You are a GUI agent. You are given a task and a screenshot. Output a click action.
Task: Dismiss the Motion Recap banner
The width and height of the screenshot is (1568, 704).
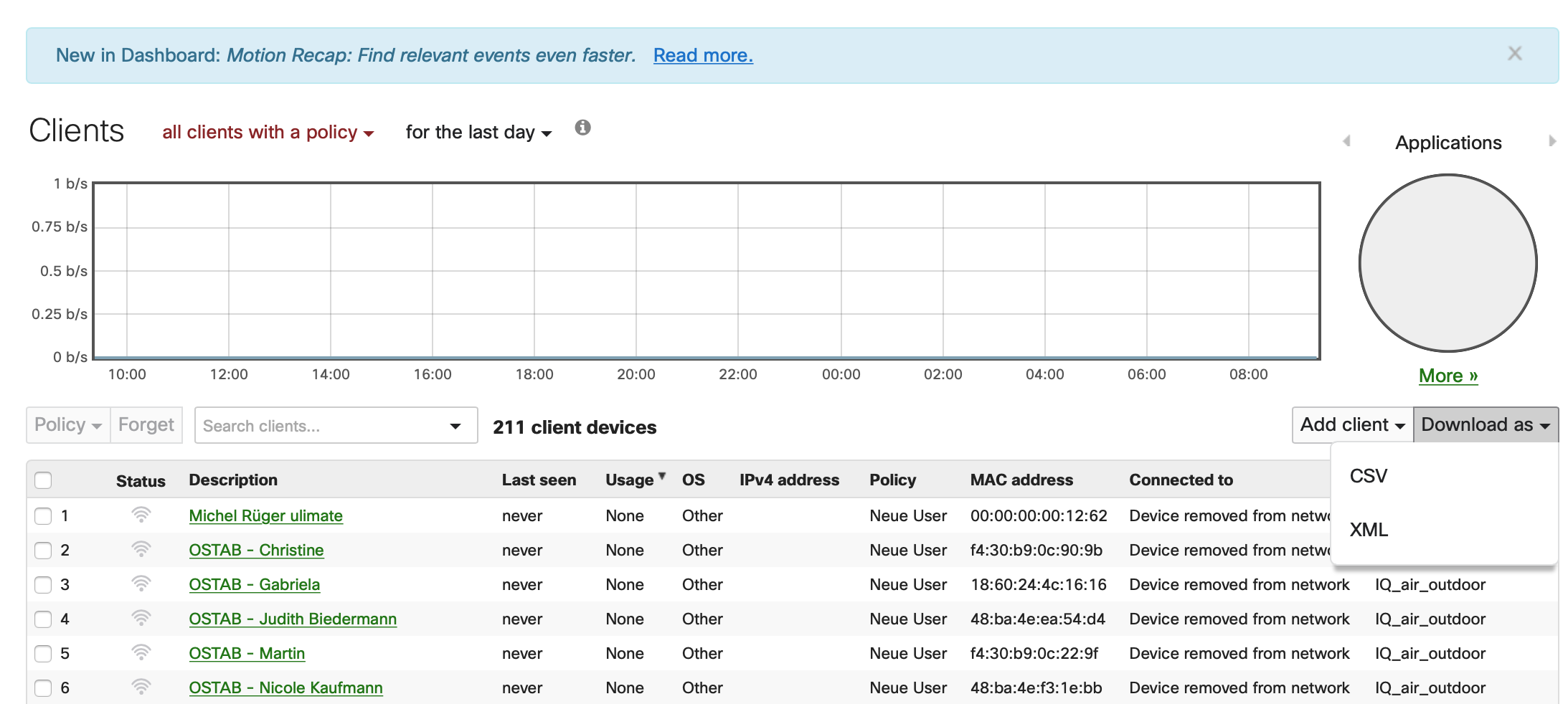(1514, 54)
